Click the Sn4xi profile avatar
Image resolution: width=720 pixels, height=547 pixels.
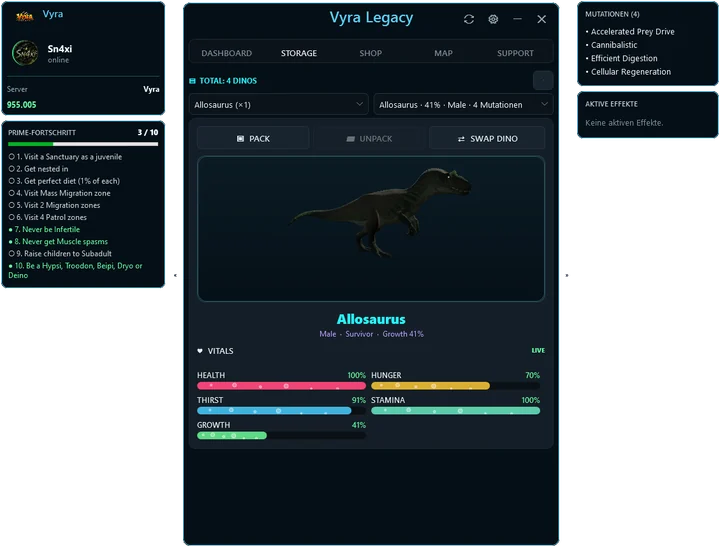25,53
